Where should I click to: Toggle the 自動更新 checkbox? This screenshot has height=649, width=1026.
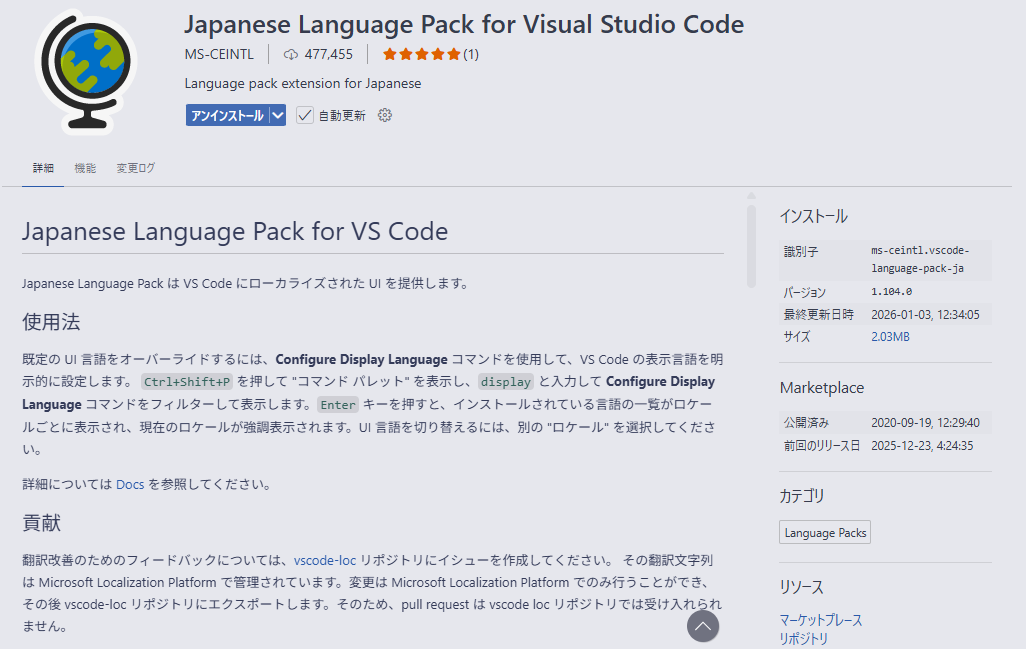[x=306, y=115]
